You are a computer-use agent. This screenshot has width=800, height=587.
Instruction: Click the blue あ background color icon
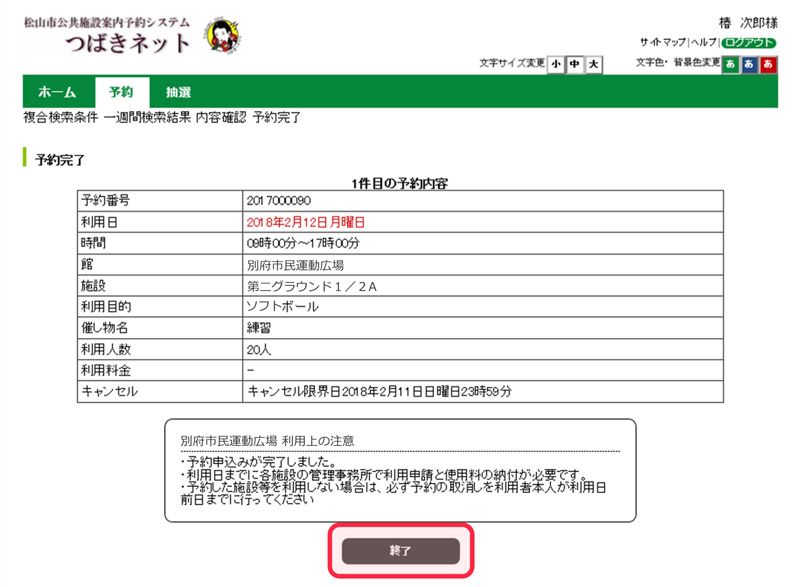click(x=749, y=65)
